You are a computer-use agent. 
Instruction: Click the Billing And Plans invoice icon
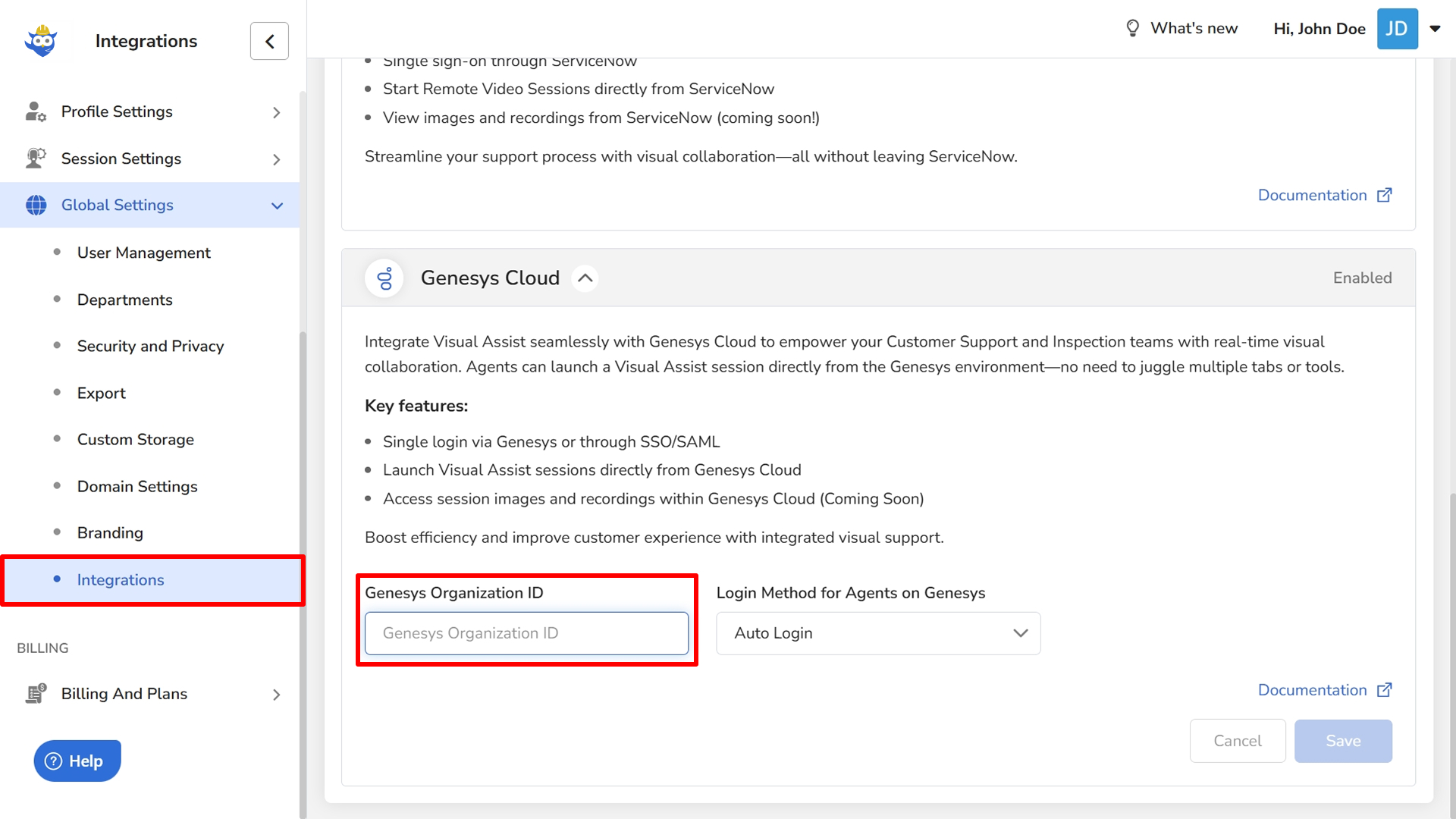tap(36, 694)
